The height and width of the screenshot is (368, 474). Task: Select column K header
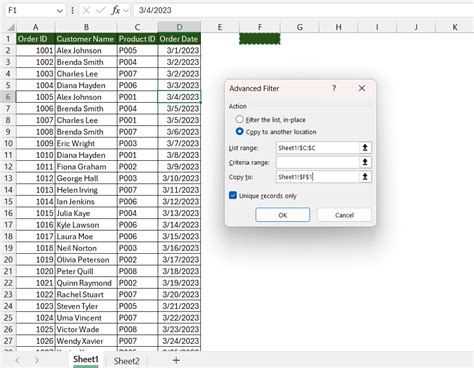(x=455, y=27)
